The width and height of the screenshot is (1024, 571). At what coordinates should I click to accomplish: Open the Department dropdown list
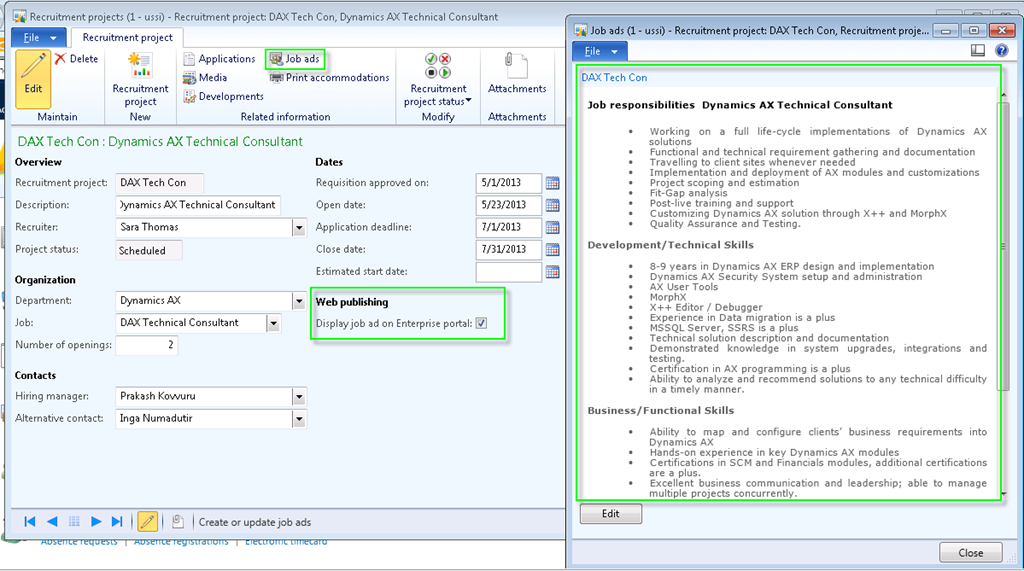point(298,301)
